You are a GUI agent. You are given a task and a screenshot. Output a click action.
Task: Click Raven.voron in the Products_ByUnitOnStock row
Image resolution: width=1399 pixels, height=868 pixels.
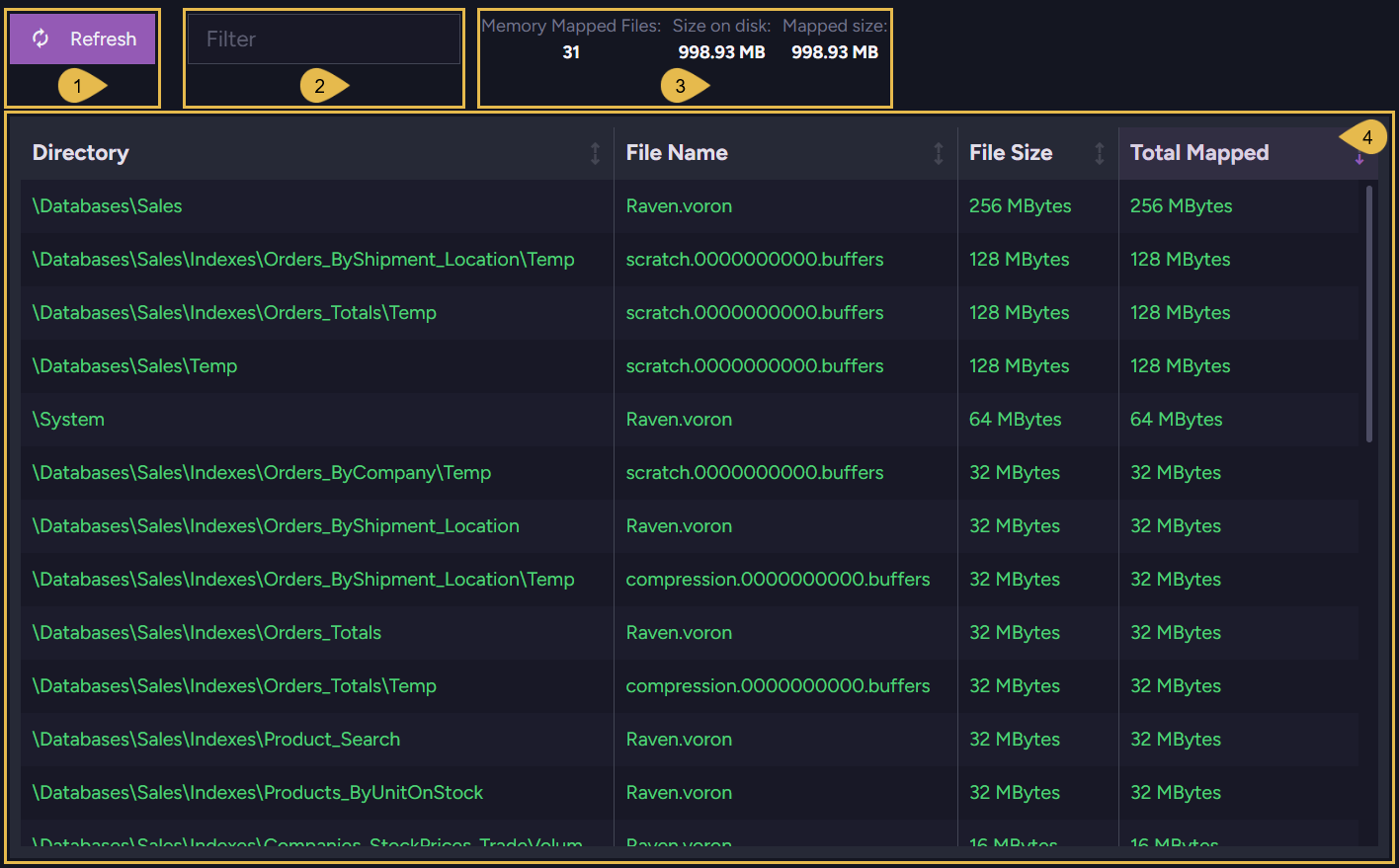[x=679, y=793]
